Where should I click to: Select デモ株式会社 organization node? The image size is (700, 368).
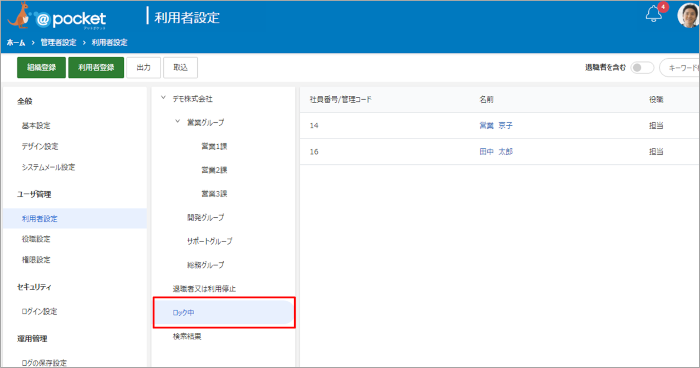(x=192, y=99)
